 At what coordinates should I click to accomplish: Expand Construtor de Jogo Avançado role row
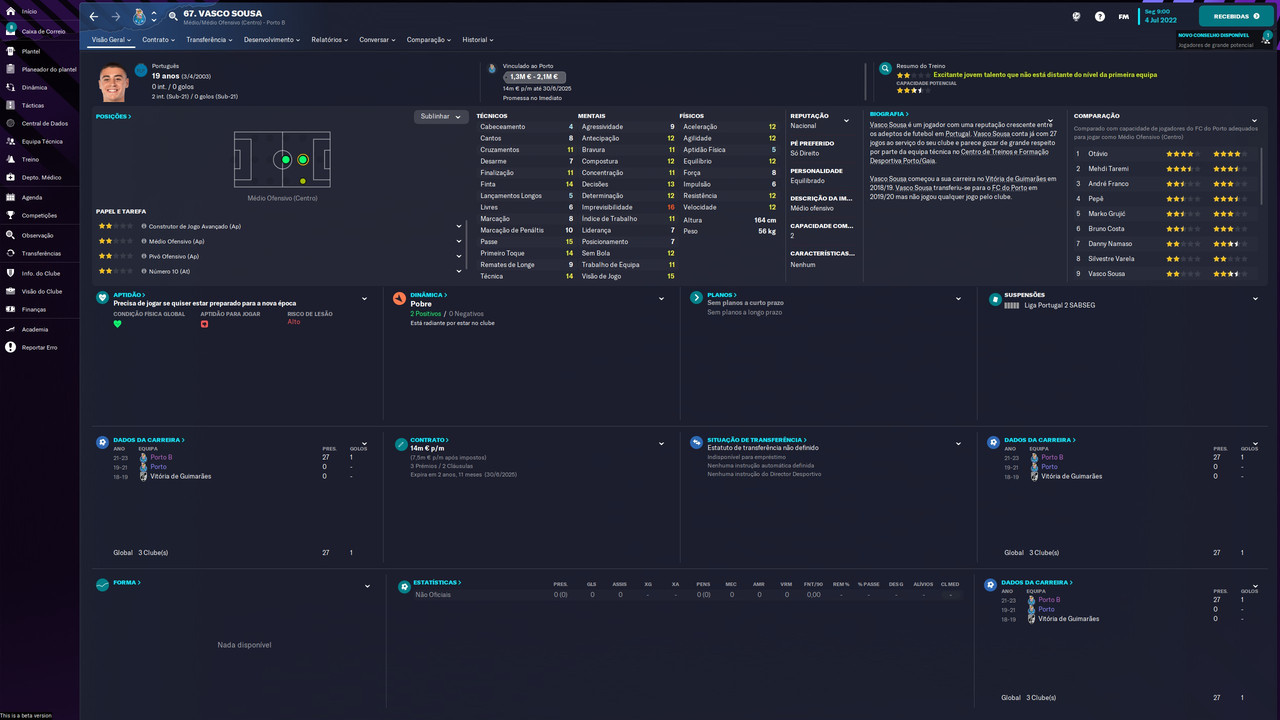(459, 226)
